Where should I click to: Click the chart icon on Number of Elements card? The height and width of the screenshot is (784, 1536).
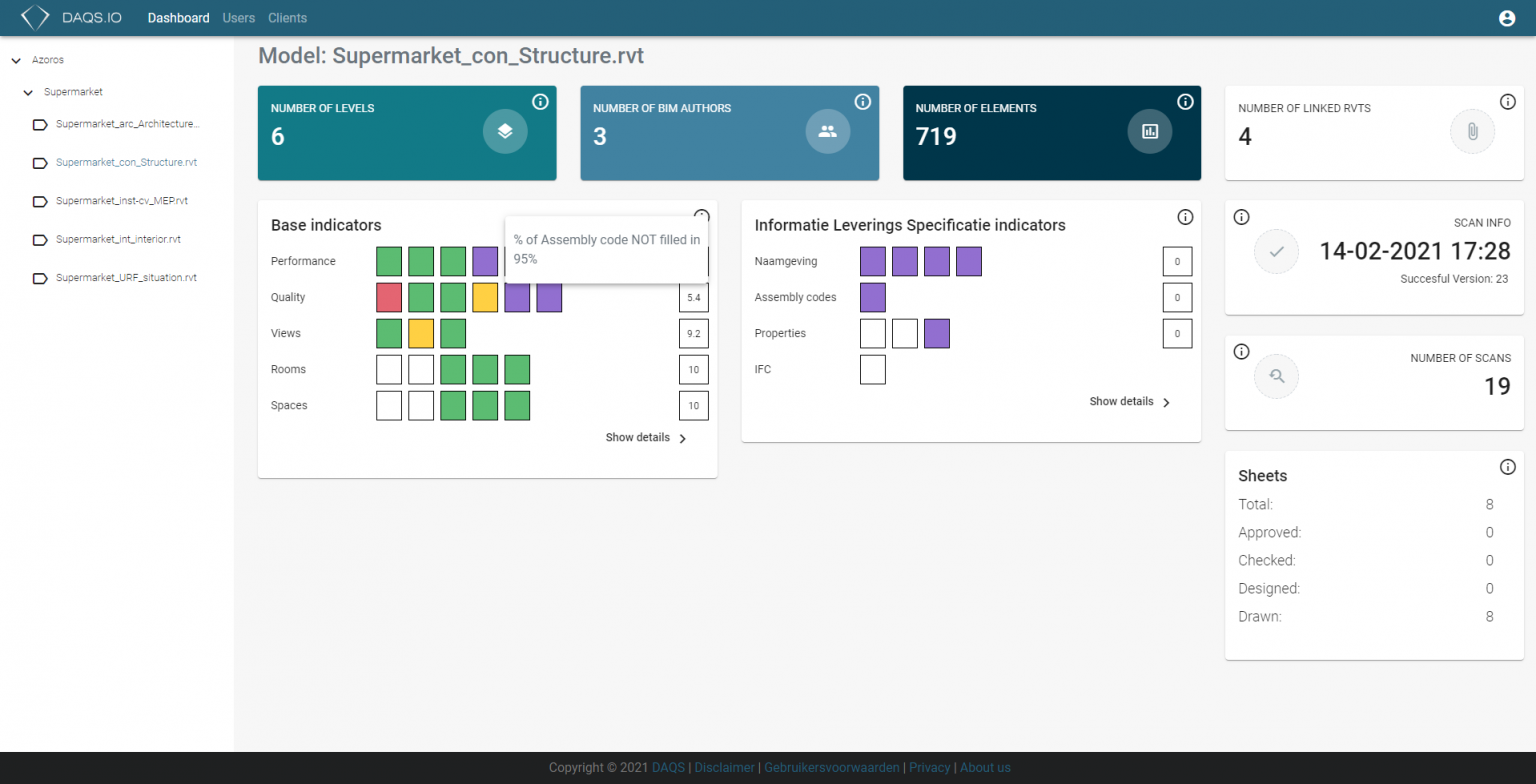pyautogui.click(x=1150, y=131)
